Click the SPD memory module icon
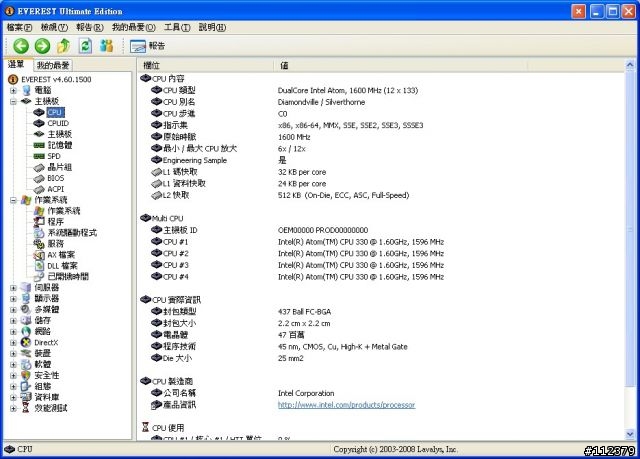Image resolution: width=640 pixels, height=459 pixels. coord(39,156)
